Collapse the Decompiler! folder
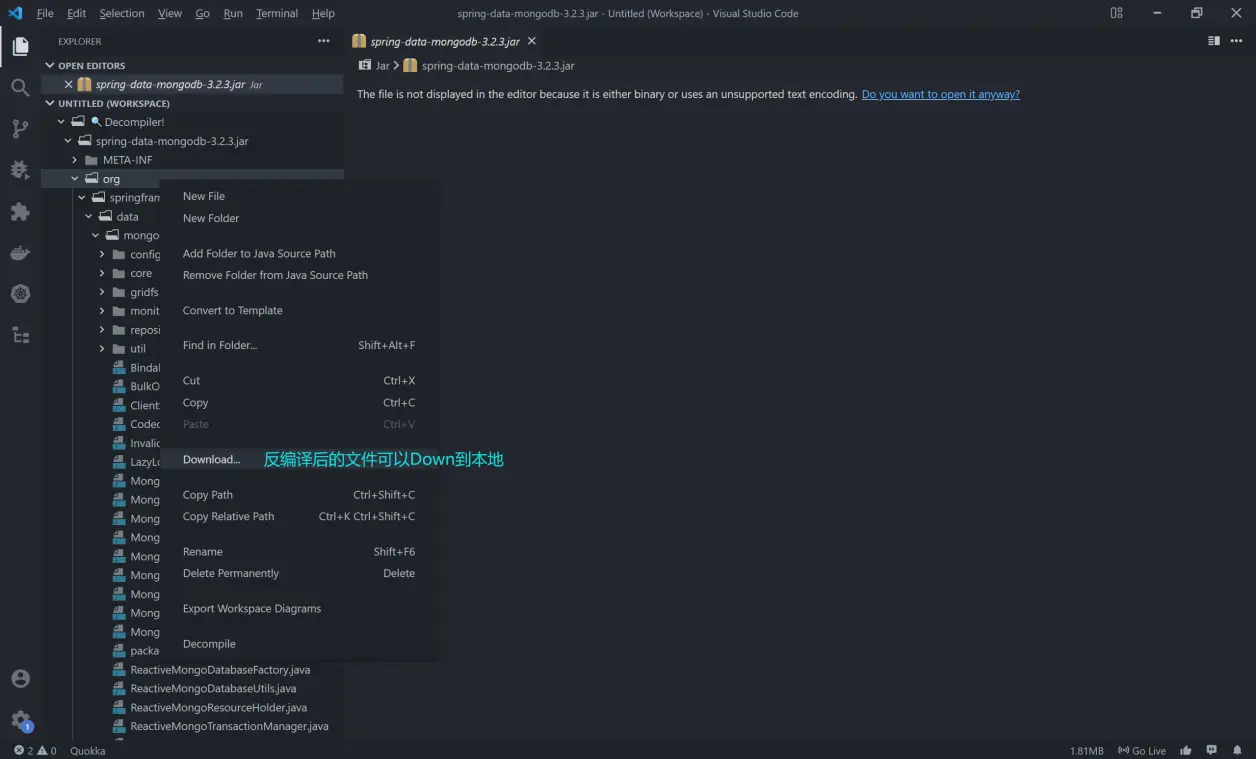 coord(62,122)
